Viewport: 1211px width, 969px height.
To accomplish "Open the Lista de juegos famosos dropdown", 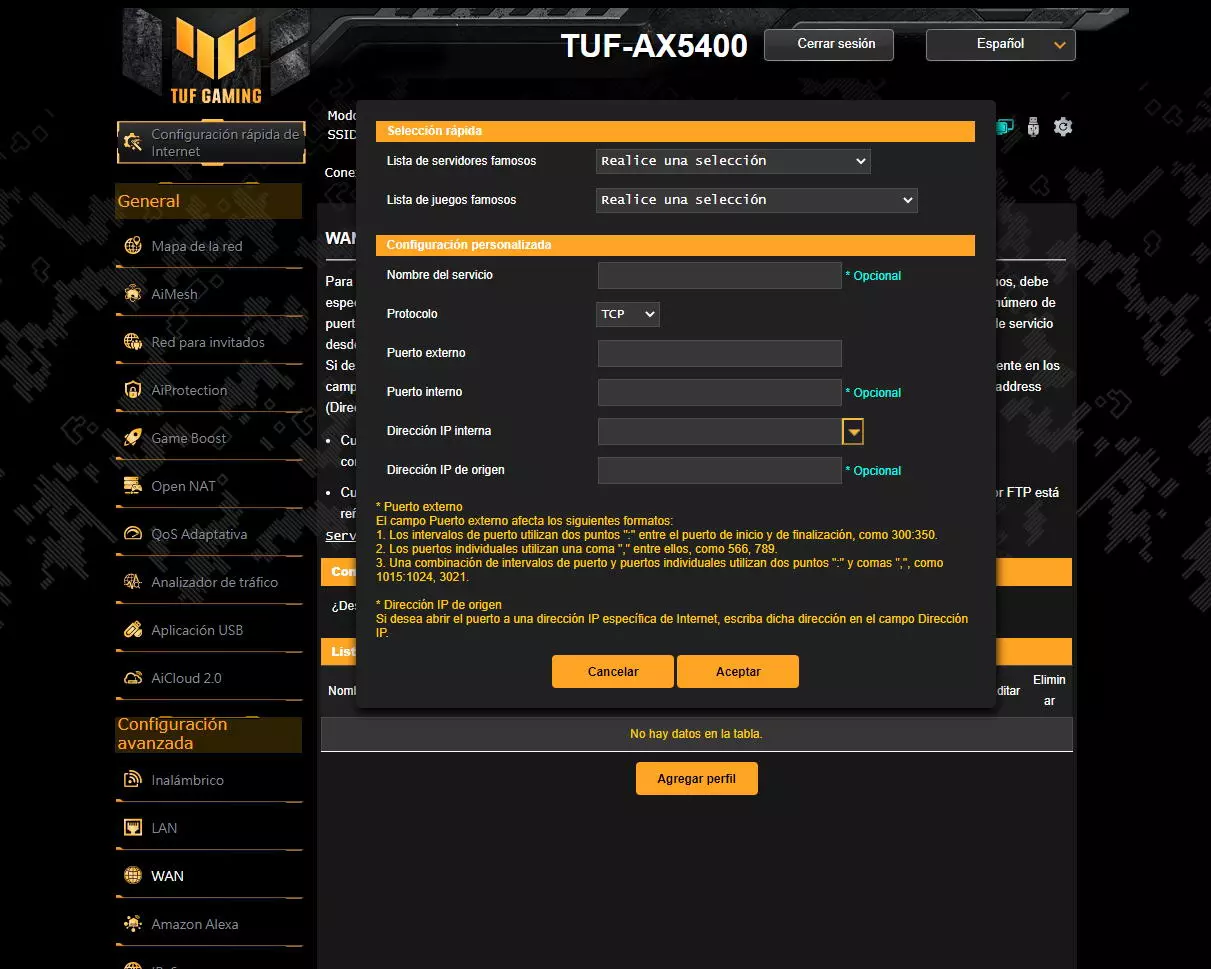I will pyautogui.click(x=756, y=200).
